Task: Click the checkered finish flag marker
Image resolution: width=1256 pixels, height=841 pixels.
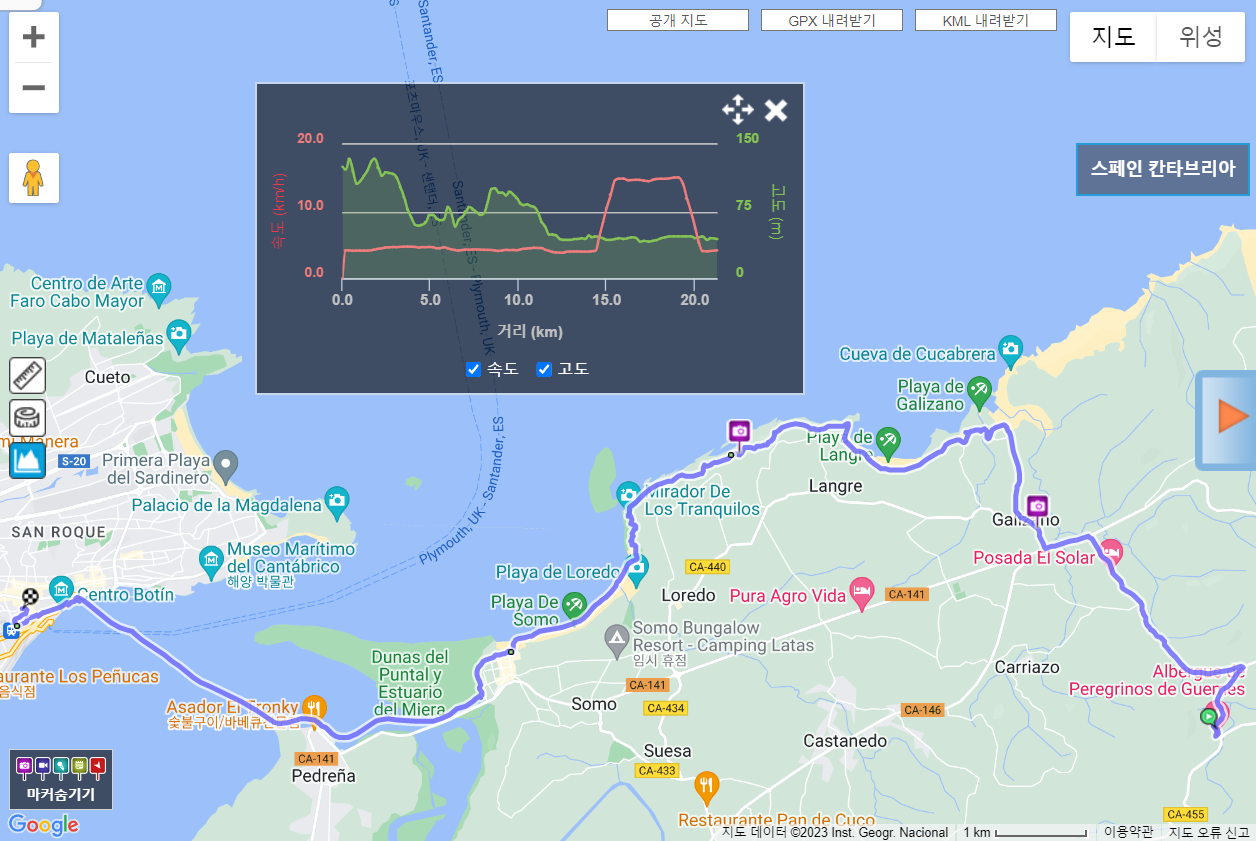Action: [30, 597]
